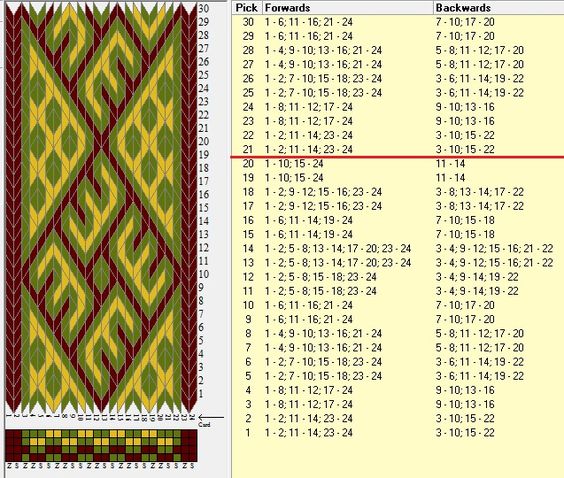Click the Card arrow indicator beside the chart
564x478 pixels.
click(x=211, y=418)
